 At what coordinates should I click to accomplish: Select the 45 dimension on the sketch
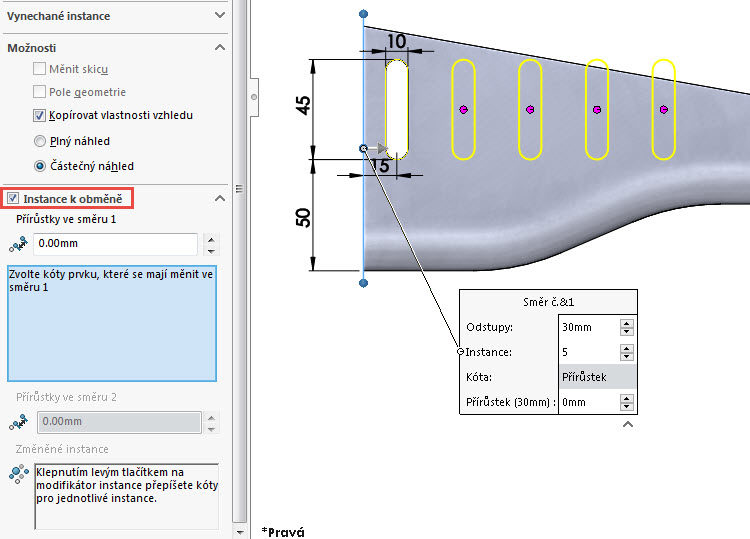coord(303,105)
